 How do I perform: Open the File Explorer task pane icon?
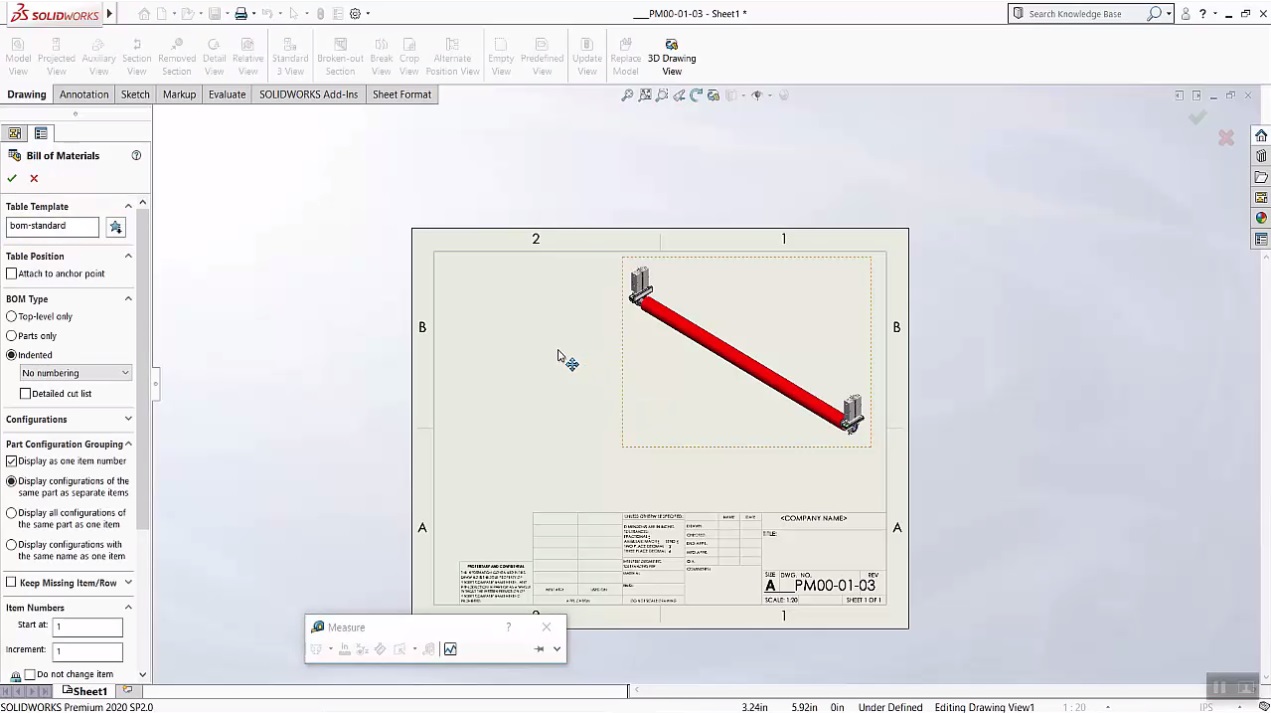pyautogui.click(x=1261, y=177)
